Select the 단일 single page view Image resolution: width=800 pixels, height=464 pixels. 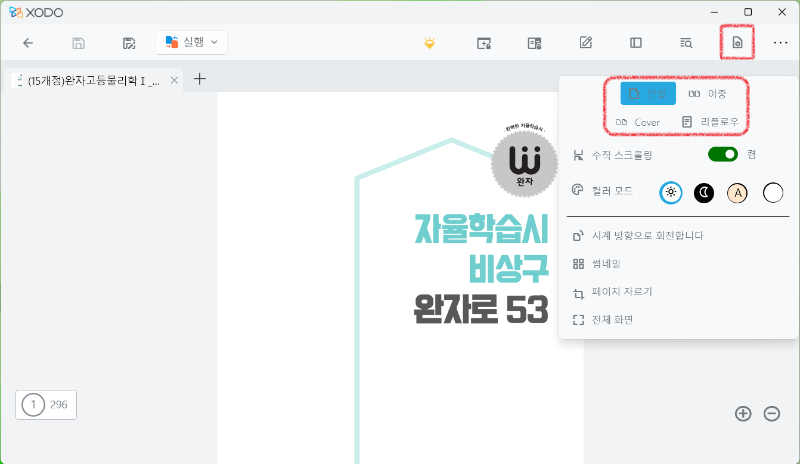coord(648,93)
